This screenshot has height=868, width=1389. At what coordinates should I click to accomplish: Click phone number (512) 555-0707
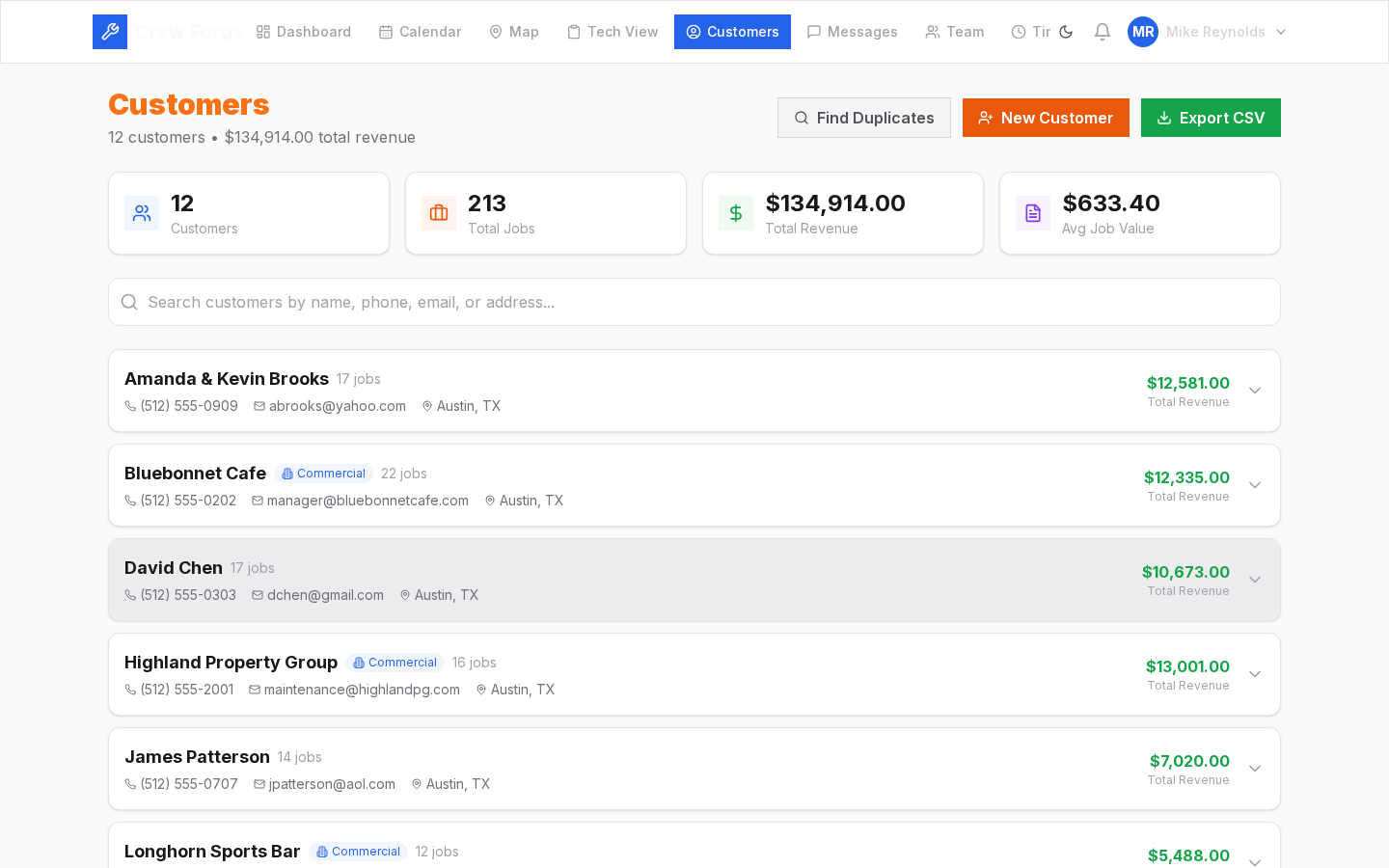189,784
